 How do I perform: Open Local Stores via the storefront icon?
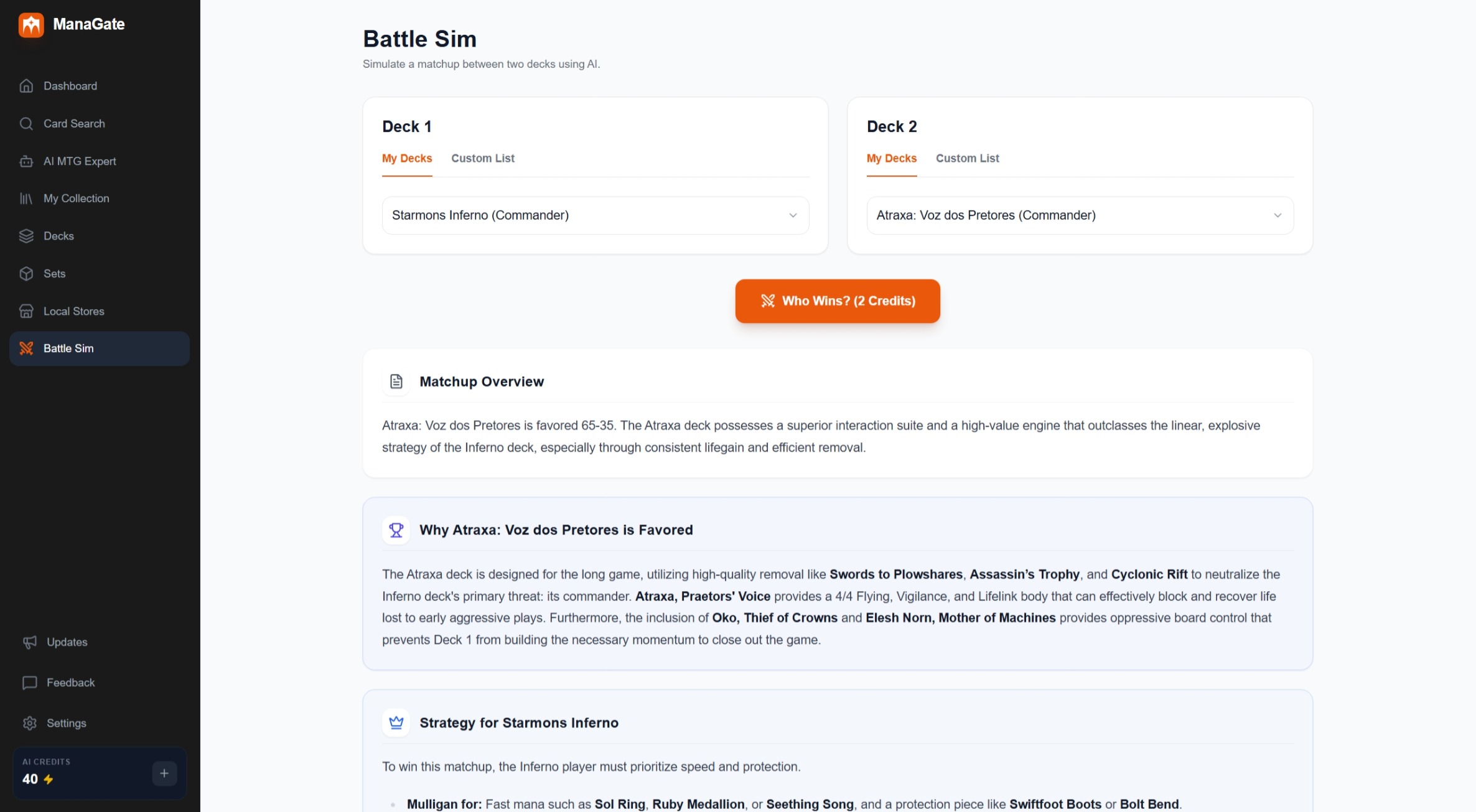[x=26, y=311]
